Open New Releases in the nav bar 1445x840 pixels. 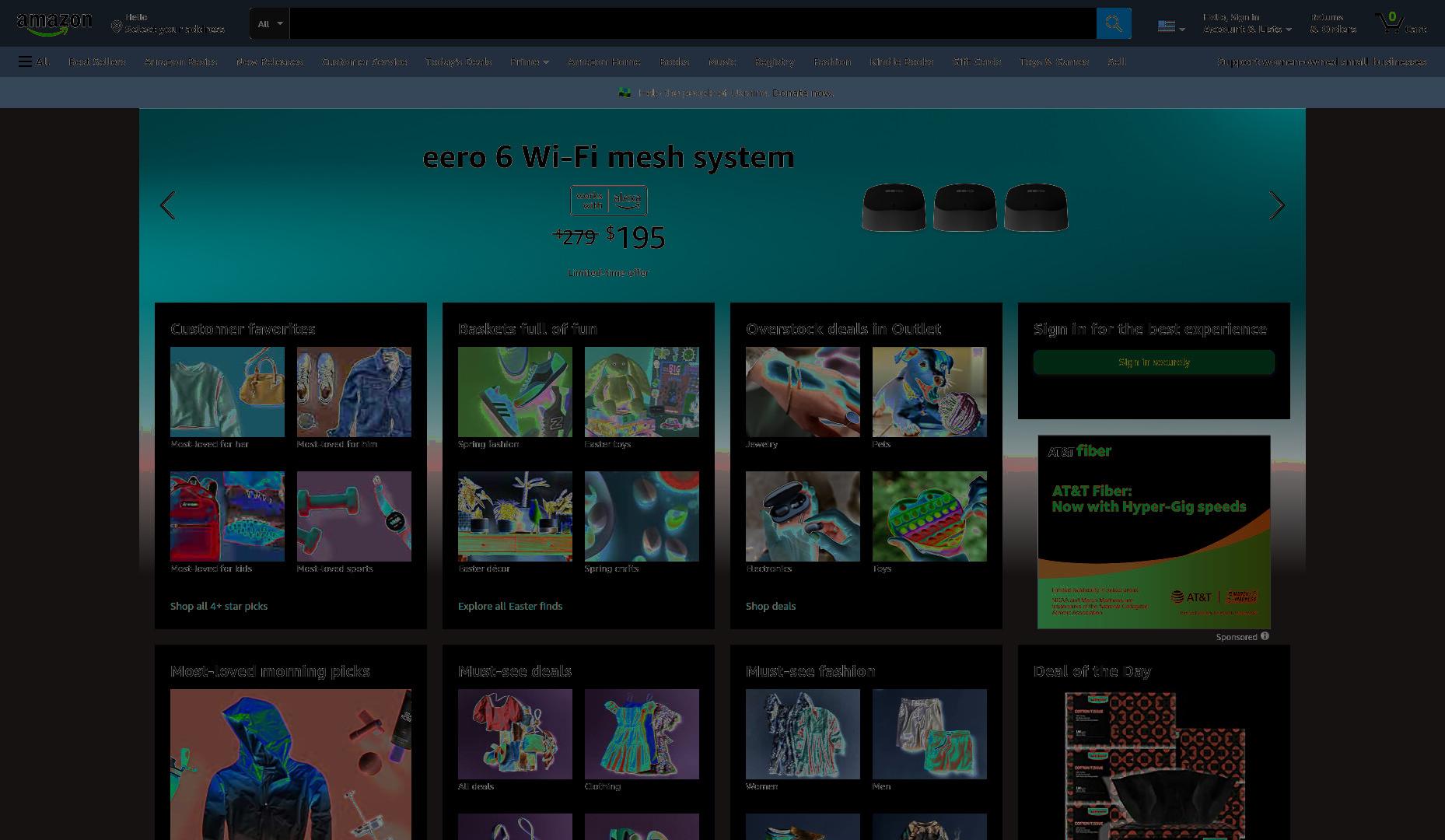[x=269, y=61]
